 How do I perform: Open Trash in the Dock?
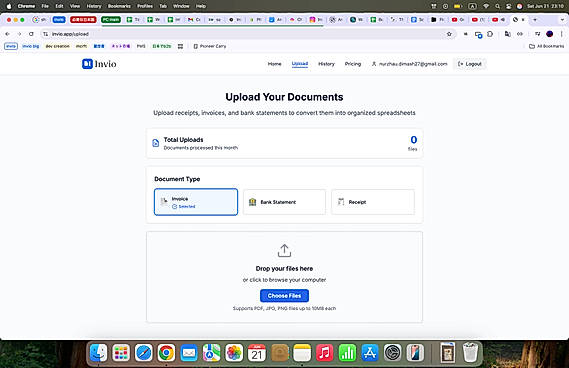470,352
